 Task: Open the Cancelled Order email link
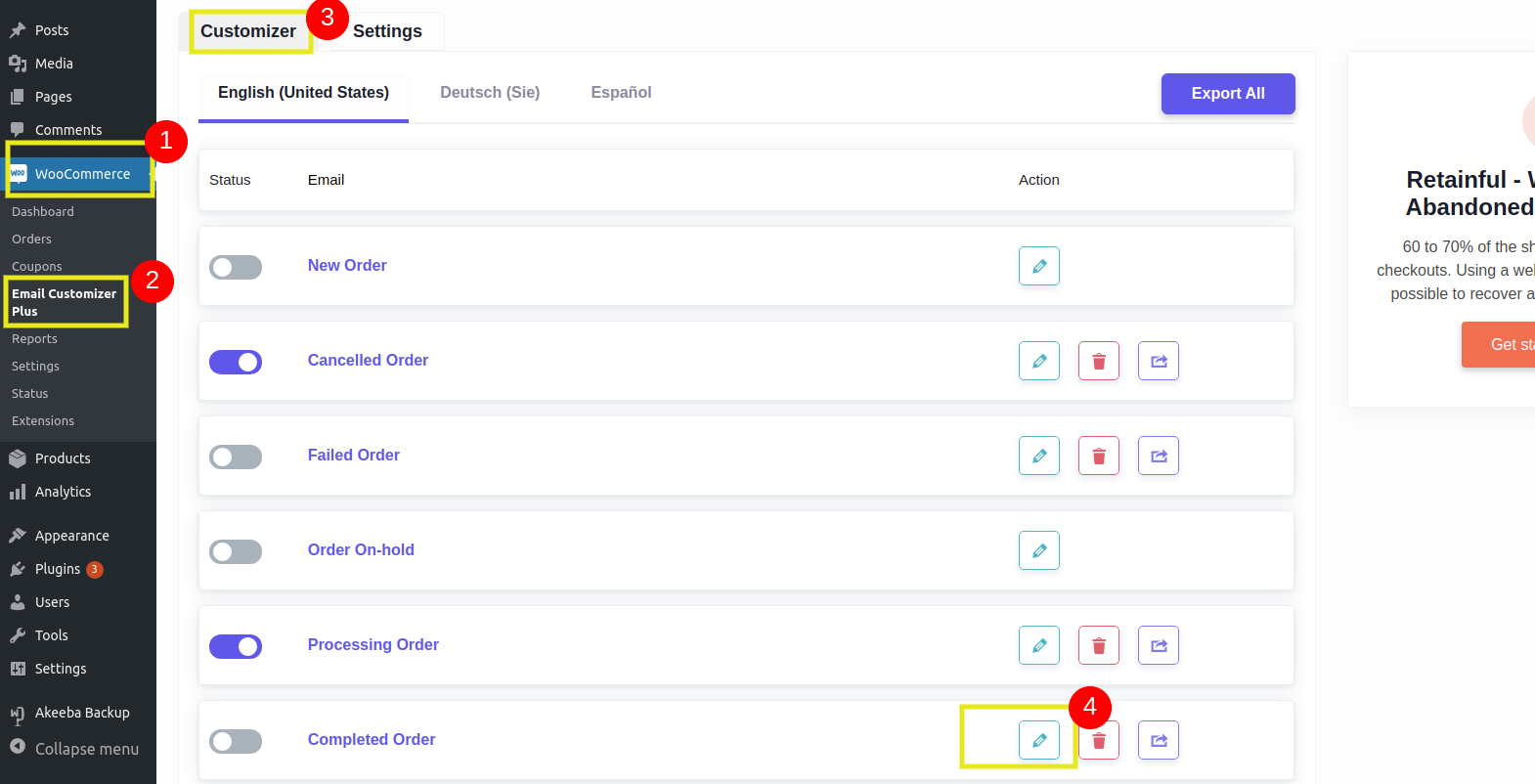point(368,361)
